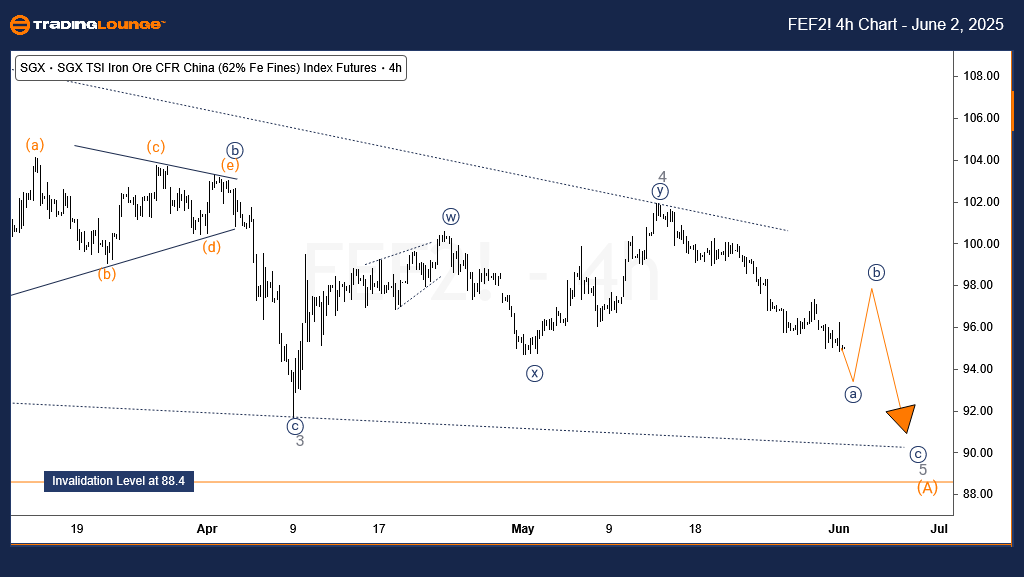Click the SGX TSI Iron Ore symbol legend
This screenshot has height=577, width=1024.
click(x=212, y=68)
